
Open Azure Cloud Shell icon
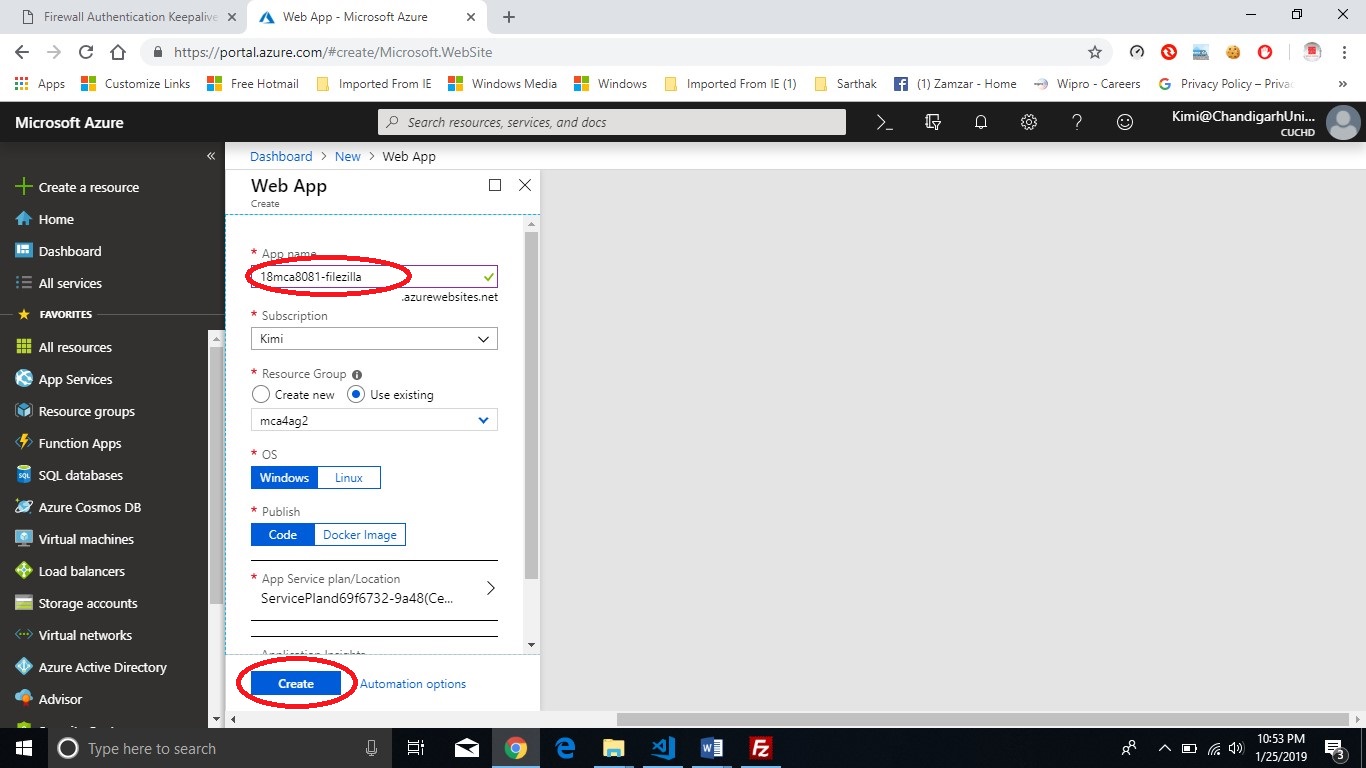[884, 122]
